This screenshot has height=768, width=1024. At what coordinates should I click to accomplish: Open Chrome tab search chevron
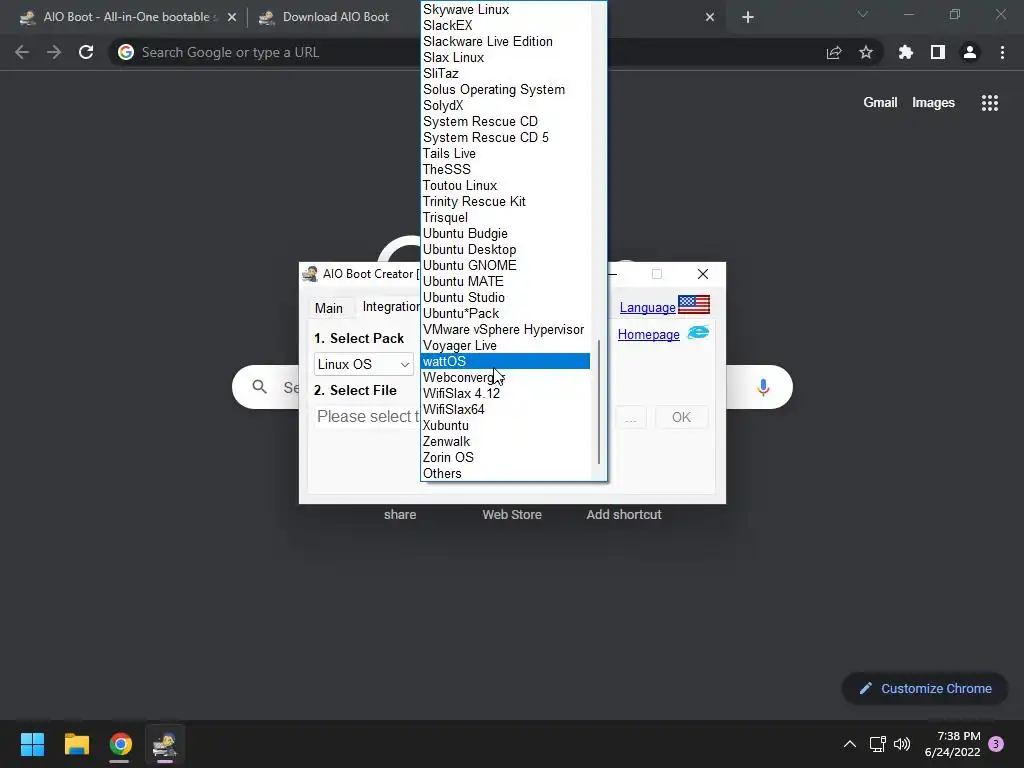point(863,14)
